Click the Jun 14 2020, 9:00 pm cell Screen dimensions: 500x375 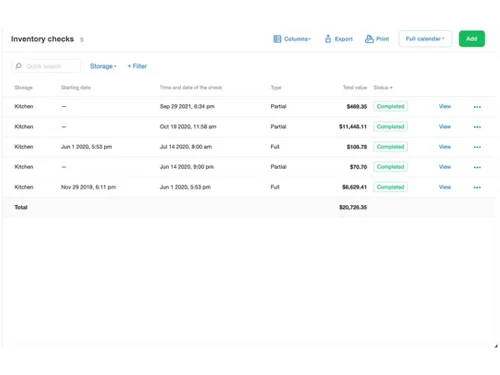click(x=187, y=167)
